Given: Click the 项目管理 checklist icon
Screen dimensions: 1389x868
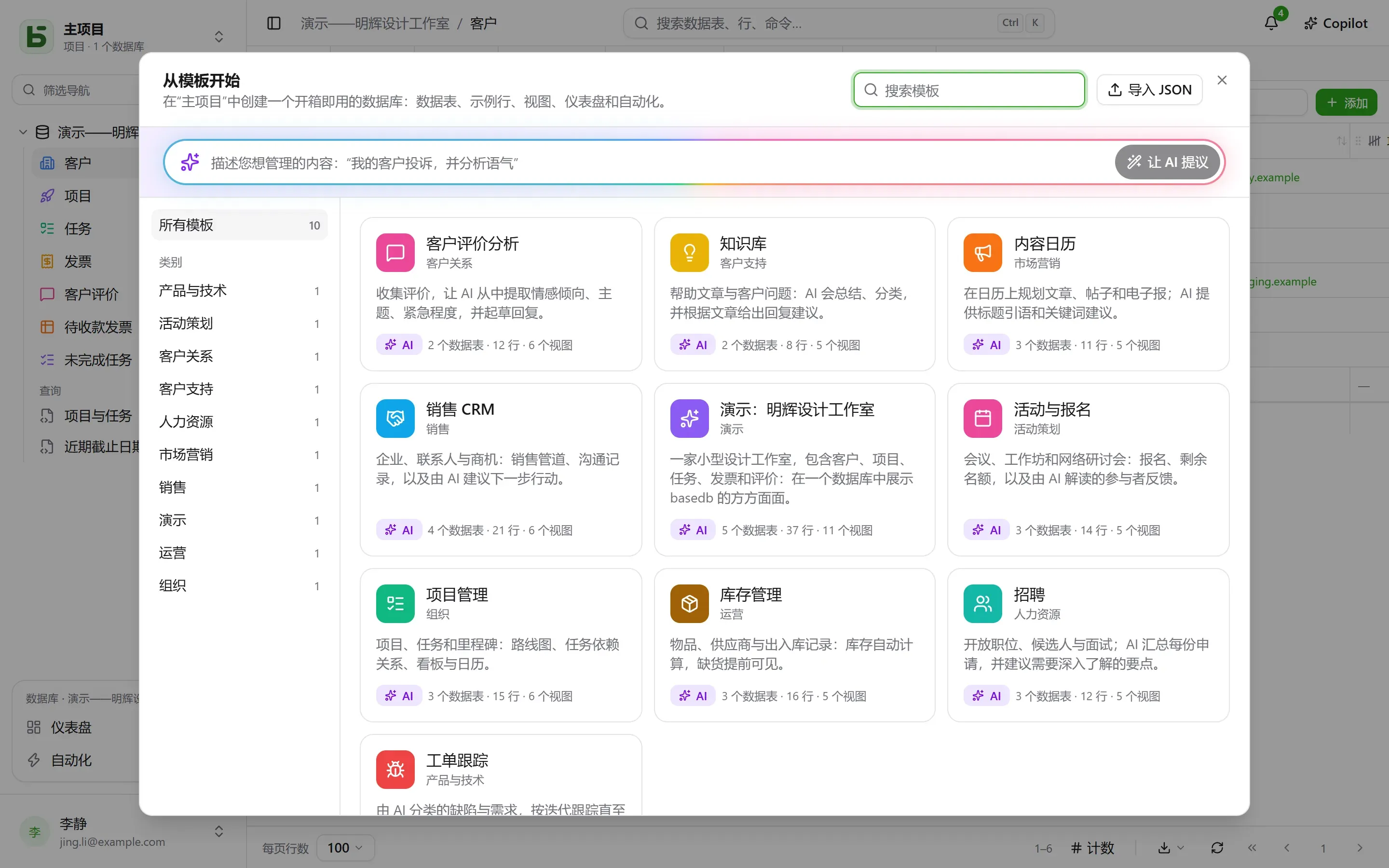Looking at the screenshot, I should [x=395, y=603].
